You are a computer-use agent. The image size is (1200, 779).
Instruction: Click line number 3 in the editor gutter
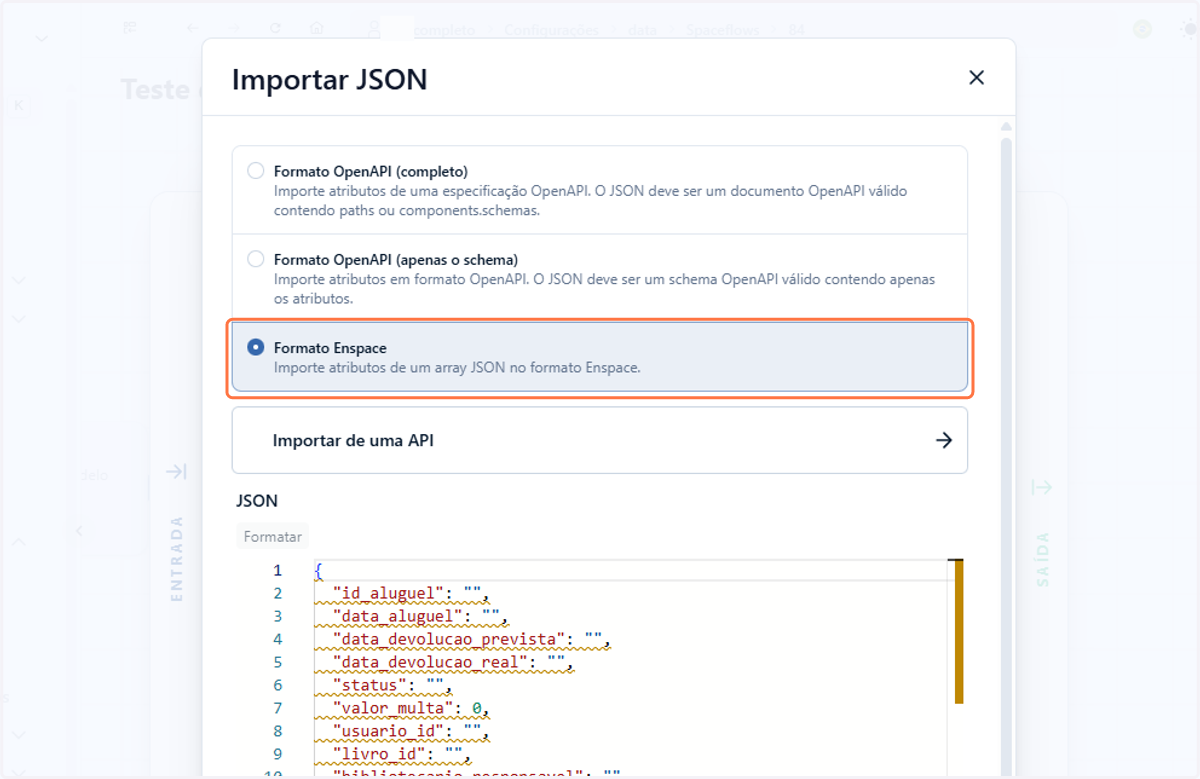277,616
